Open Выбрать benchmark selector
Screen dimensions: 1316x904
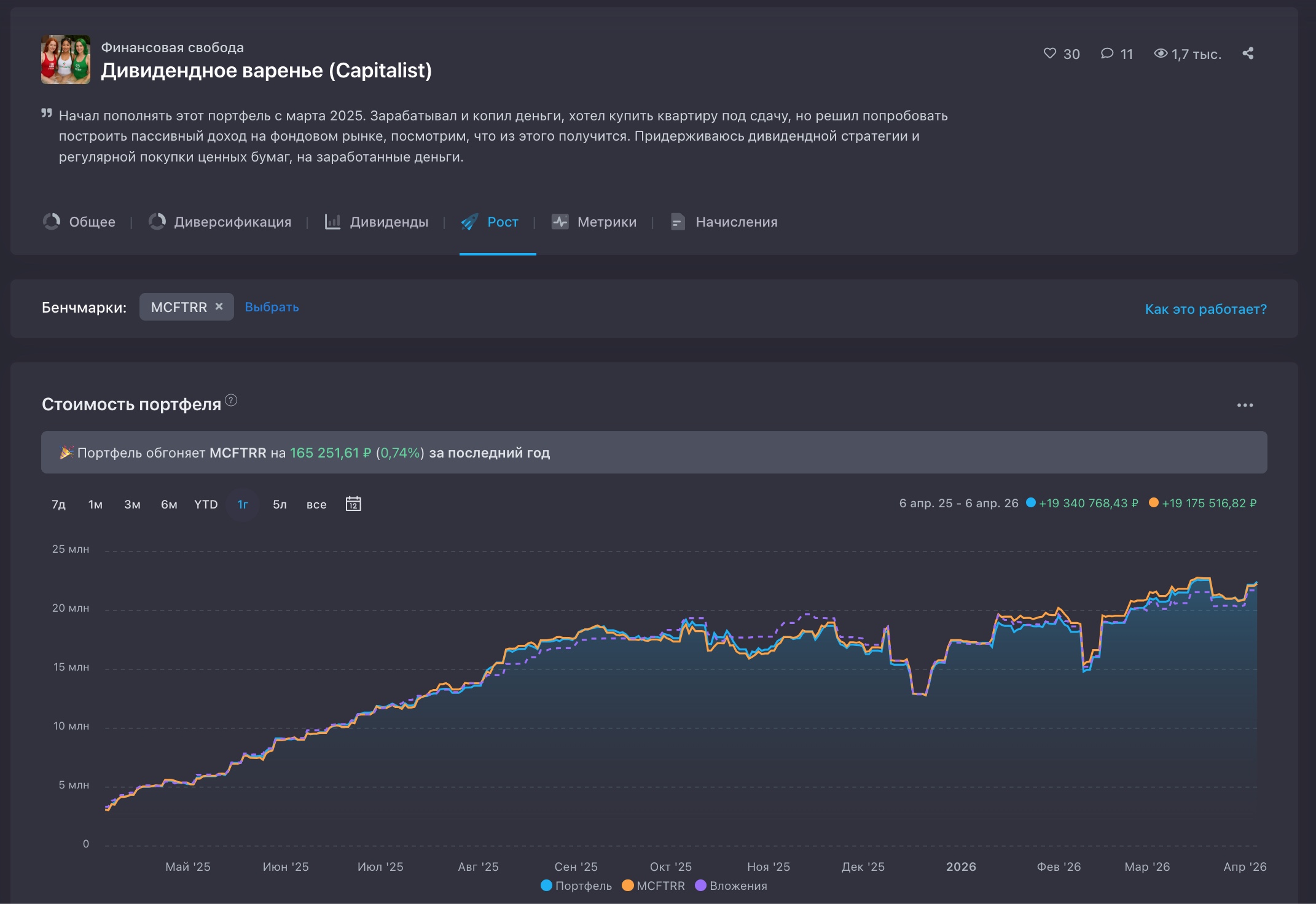tap(272, 307)
